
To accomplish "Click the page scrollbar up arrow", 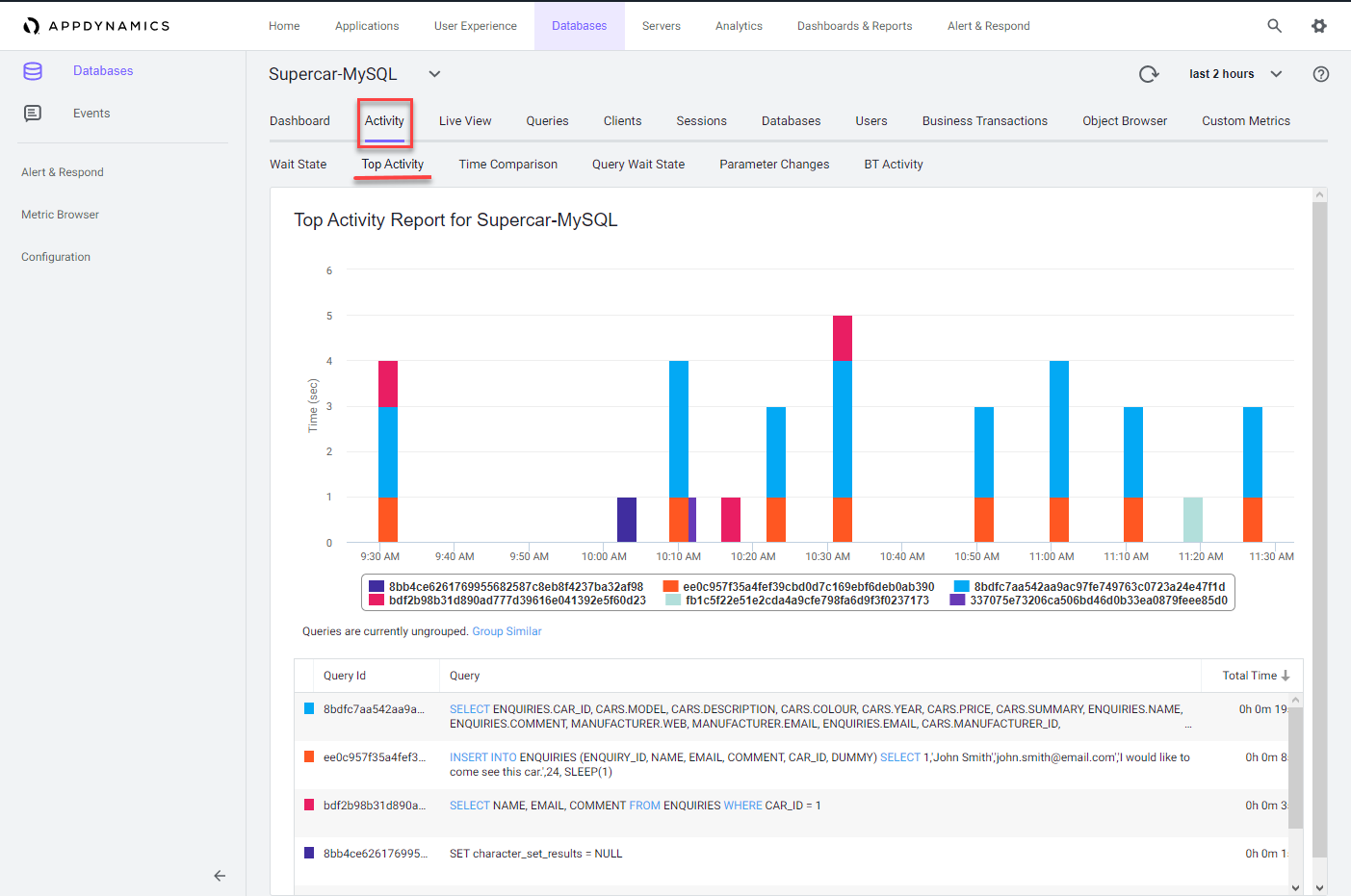I will click(x=1319, y=194).
